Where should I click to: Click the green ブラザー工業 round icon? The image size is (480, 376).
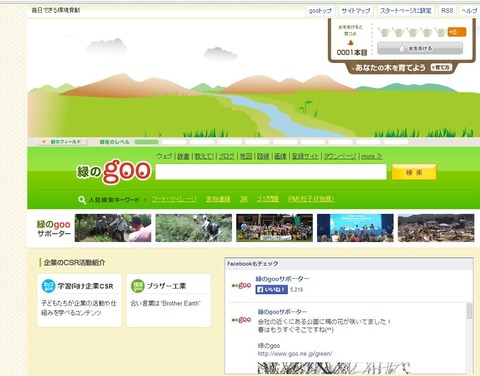[x=137, y=286]
